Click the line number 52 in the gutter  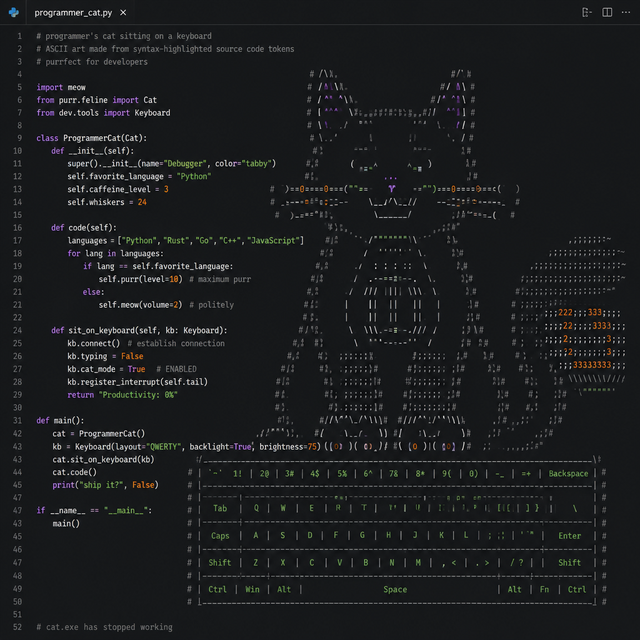click(x=17, y=627)
